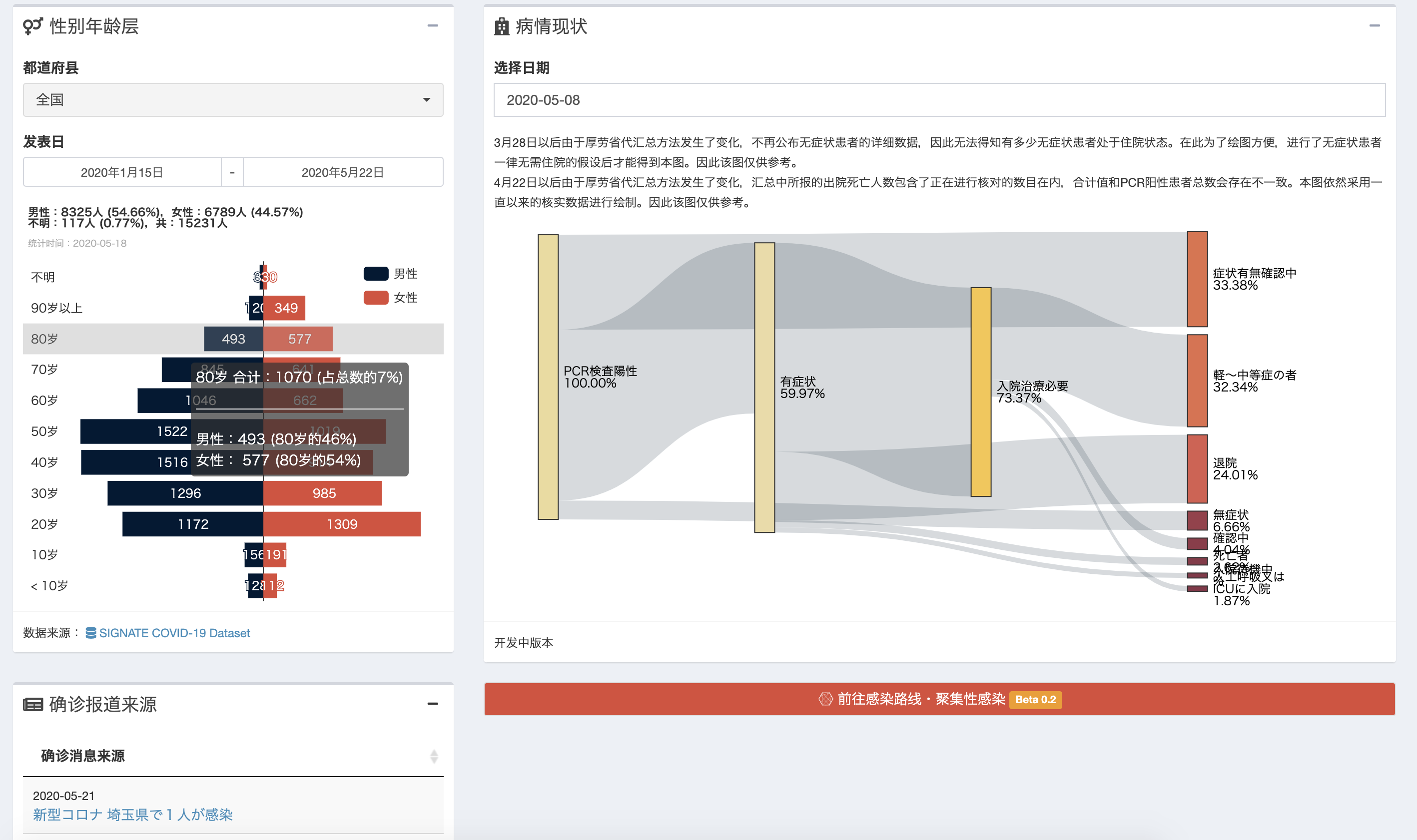This screenshot has height=840, width=1417.
Task: Click the hospital icon beside 病情现状
Action: pyautogui.click(x=501, y=26)
